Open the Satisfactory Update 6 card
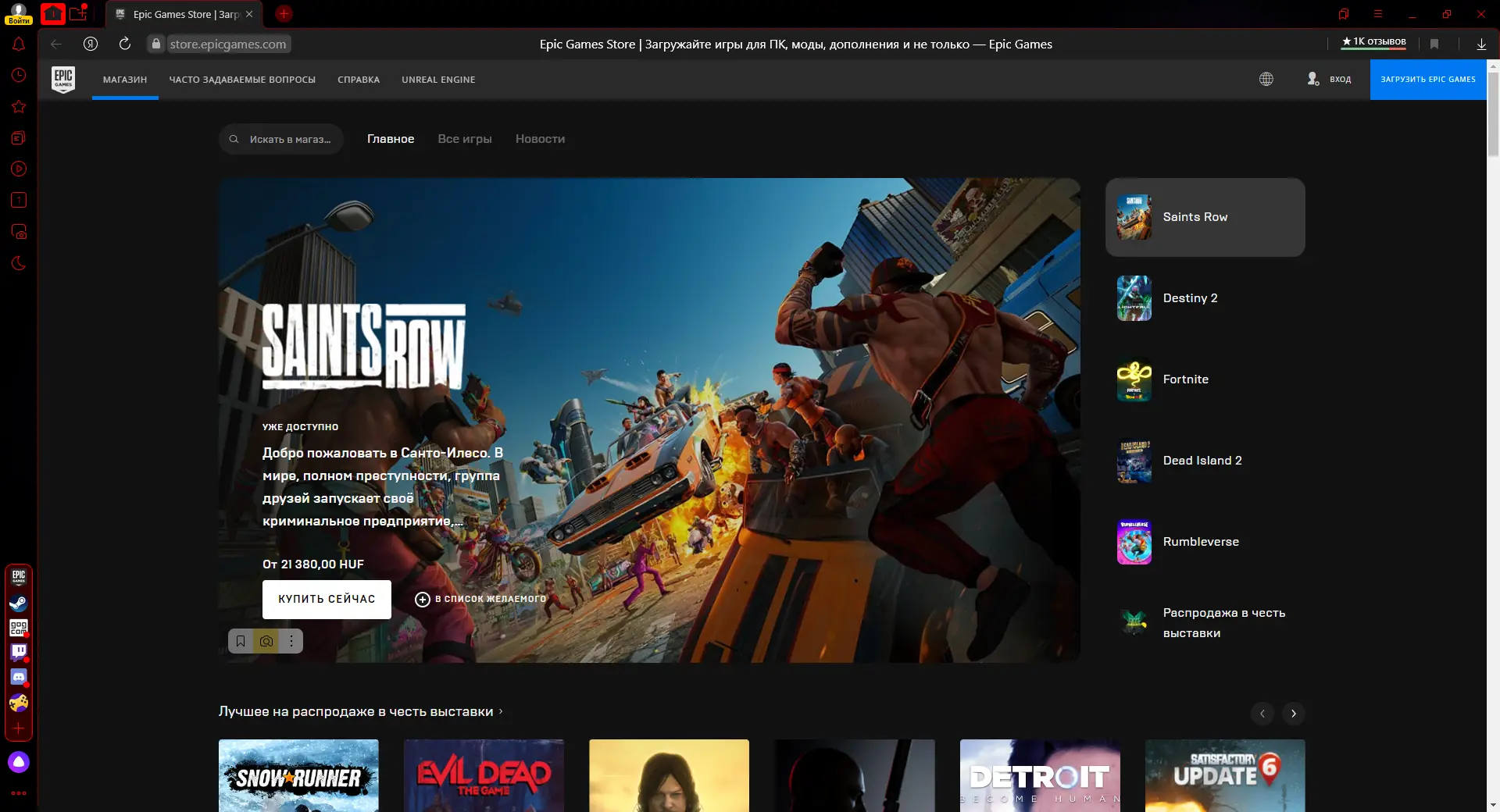 coord(1225,776)
